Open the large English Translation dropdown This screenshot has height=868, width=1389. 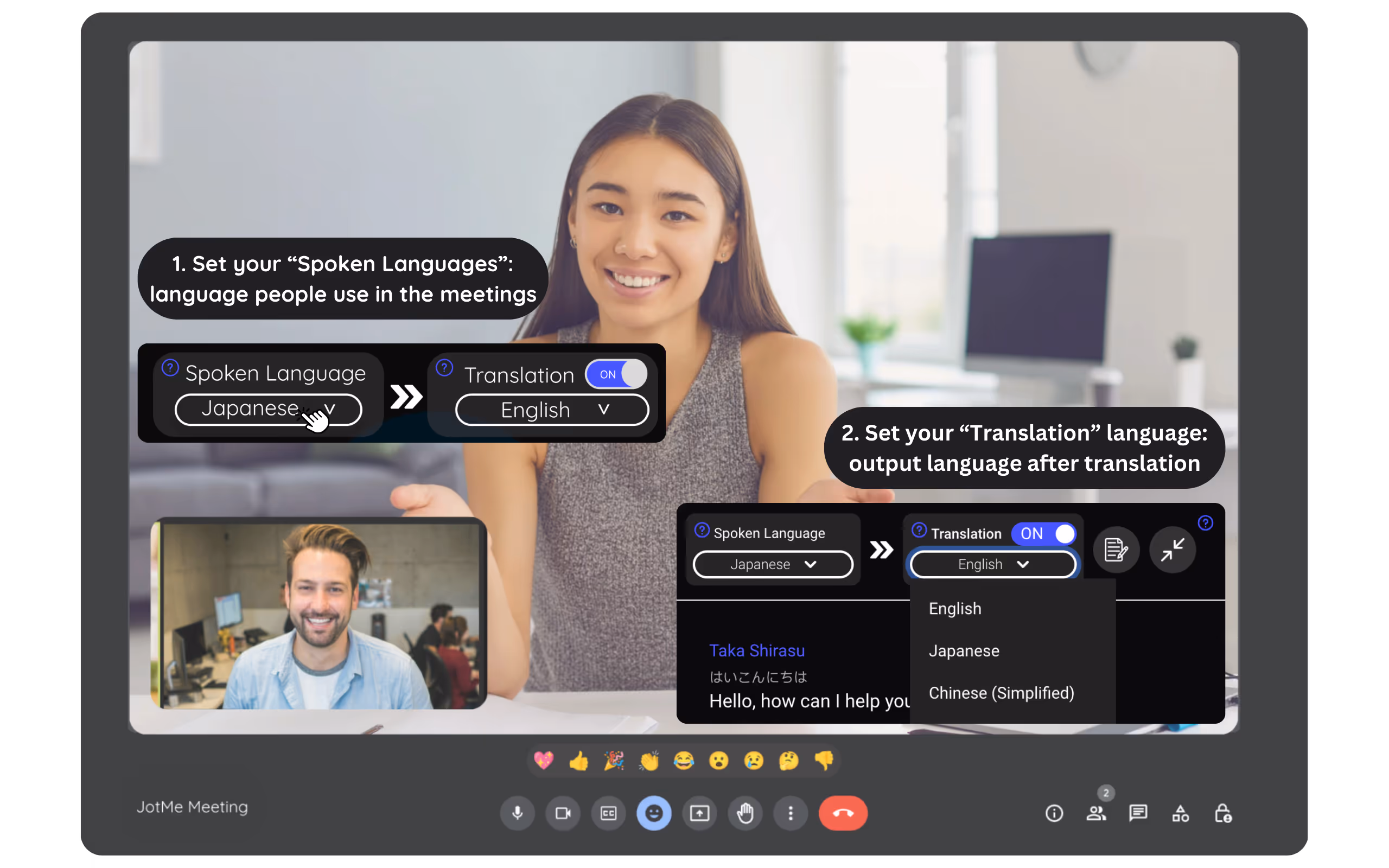pos(552,410)
